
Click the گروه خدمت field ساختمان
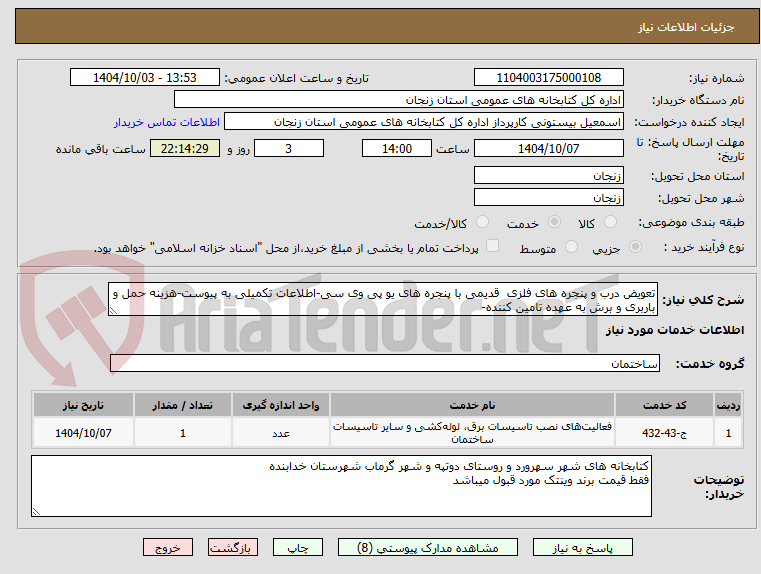click(x=385, y=363)
